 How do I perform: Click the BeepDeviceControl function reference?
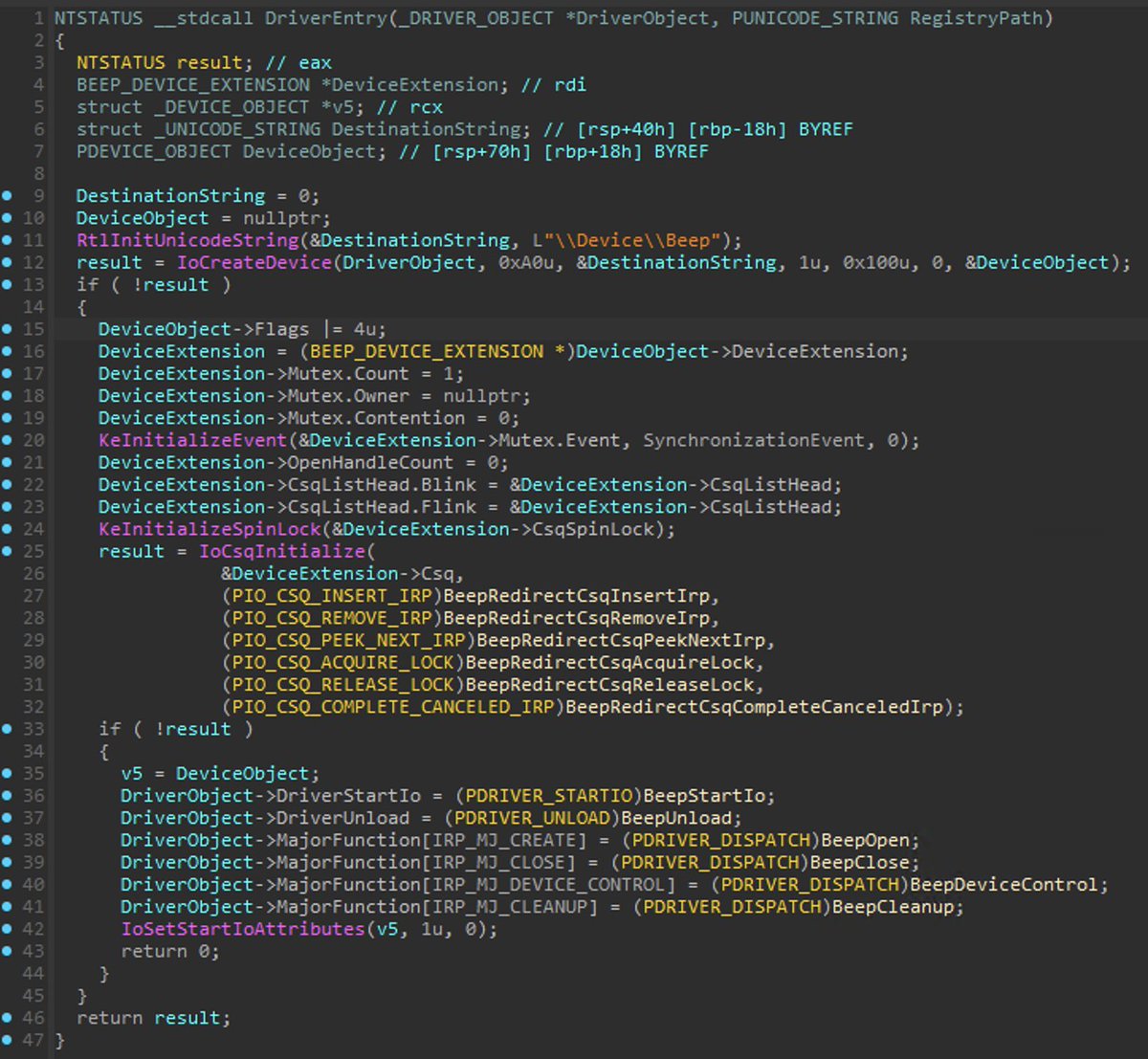[x=1004, y=885]
